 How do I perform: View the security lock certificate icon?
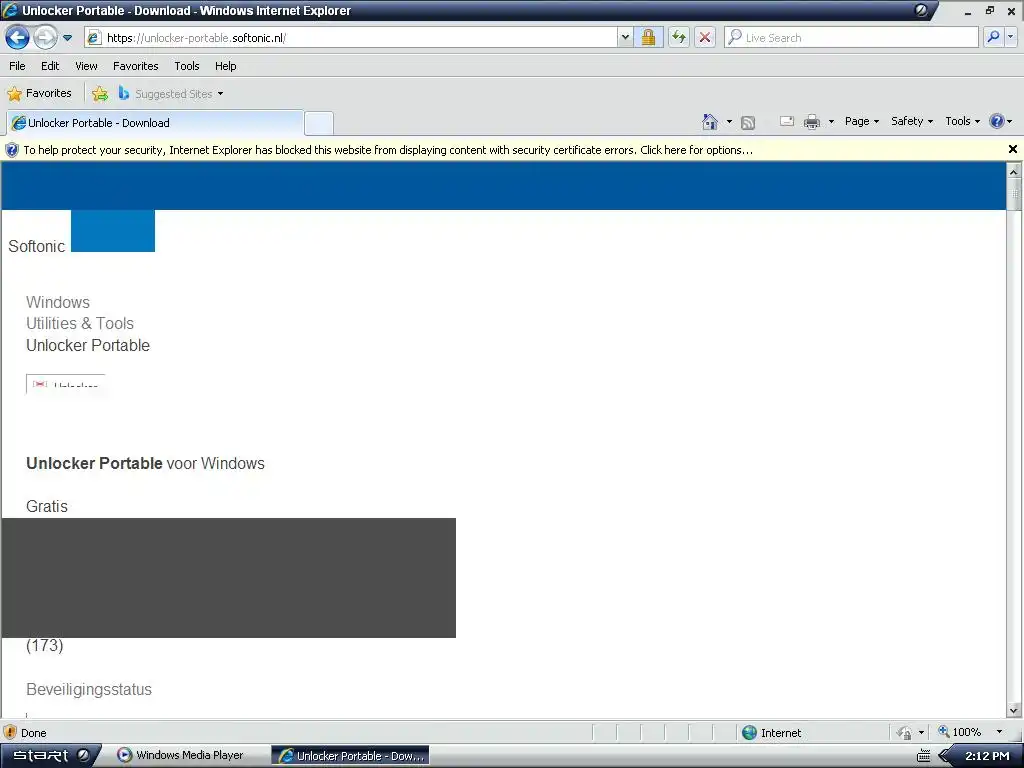pyautogui.click(x=648, y=37)
